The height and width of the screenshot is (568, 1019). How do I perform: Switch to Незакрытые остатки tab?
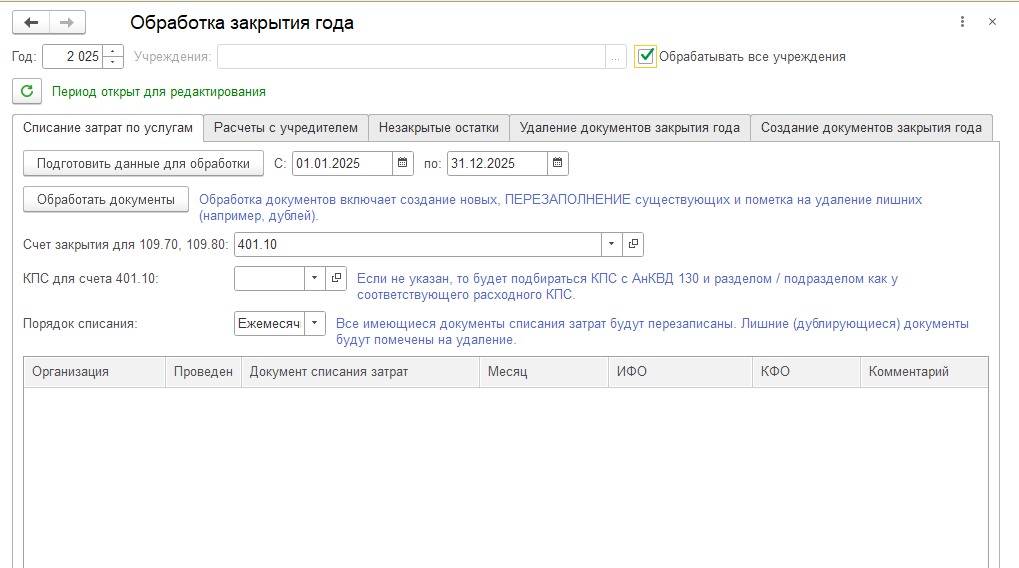tap(439, 128)
